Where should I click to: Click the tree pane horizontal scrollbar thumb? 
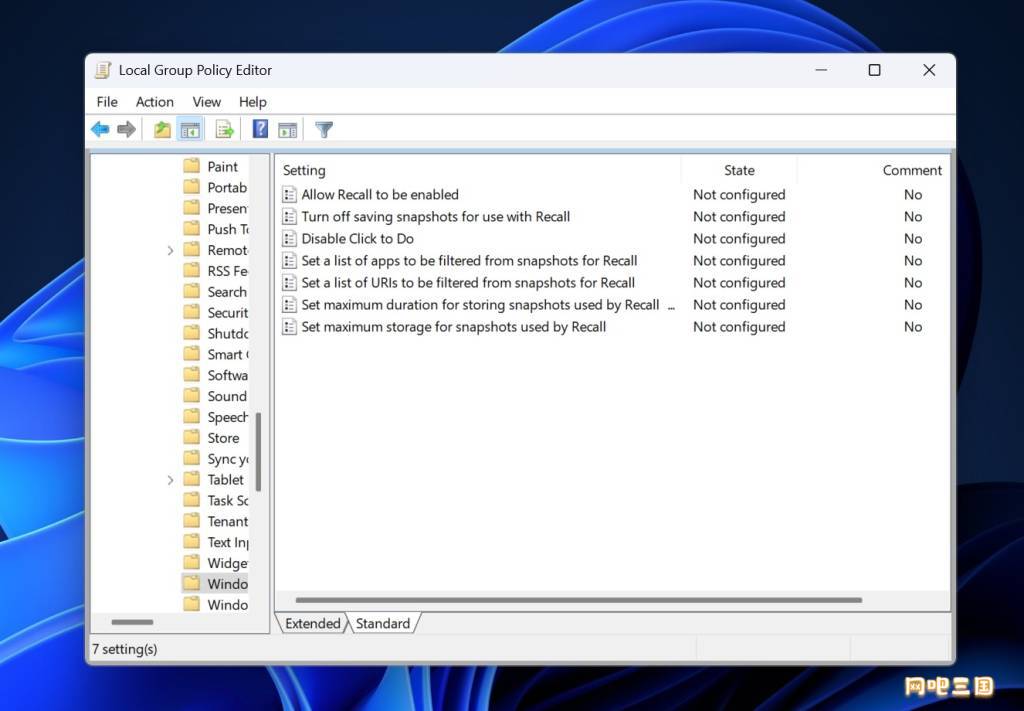pyautogui.click(x=132, y=622)
